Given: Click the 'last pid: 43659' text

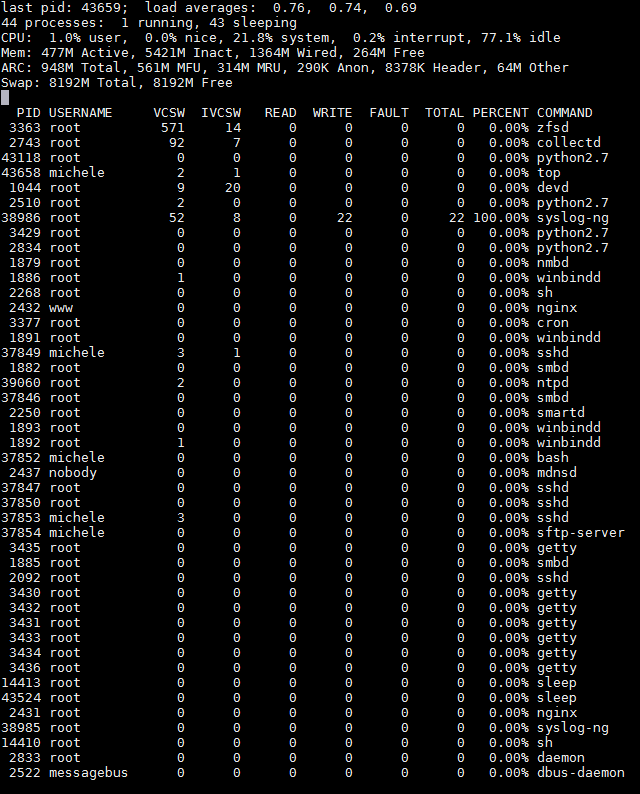Looking at the screenshot, I should point(64,8).
